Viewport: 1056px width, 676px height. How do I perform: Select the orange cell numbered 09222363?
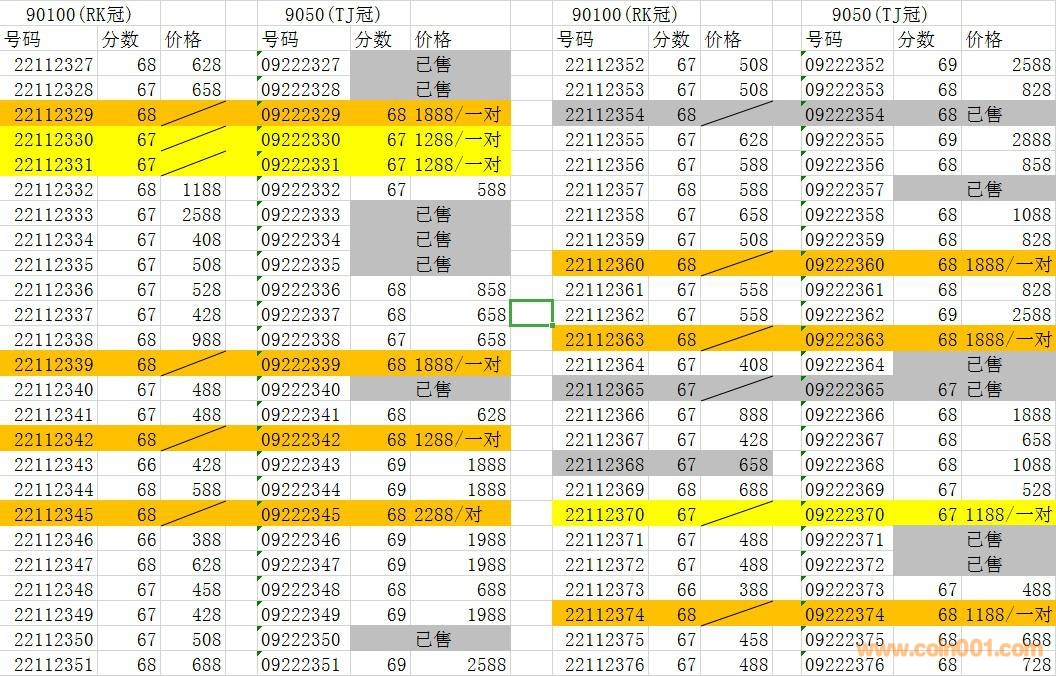coord(845,339)
